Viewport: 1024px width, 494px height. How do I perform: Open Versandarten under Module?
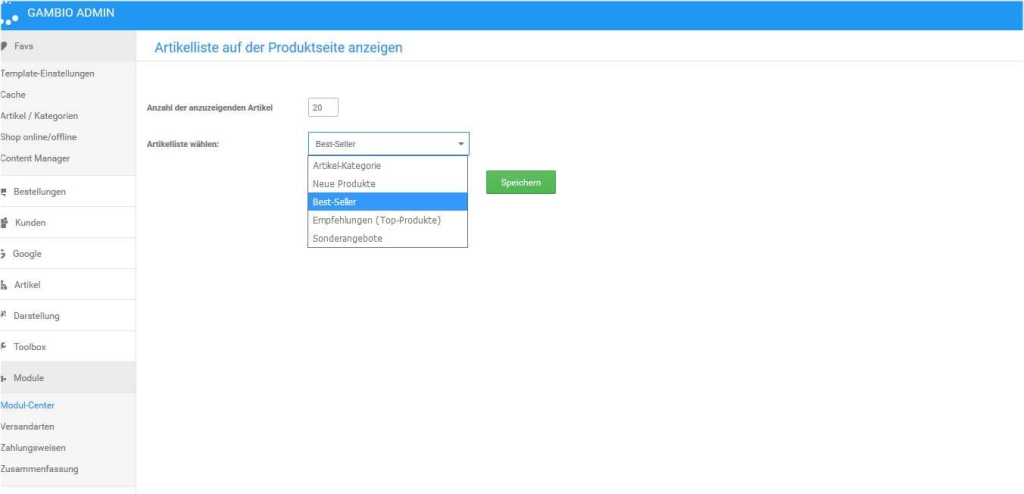point(27,427)
